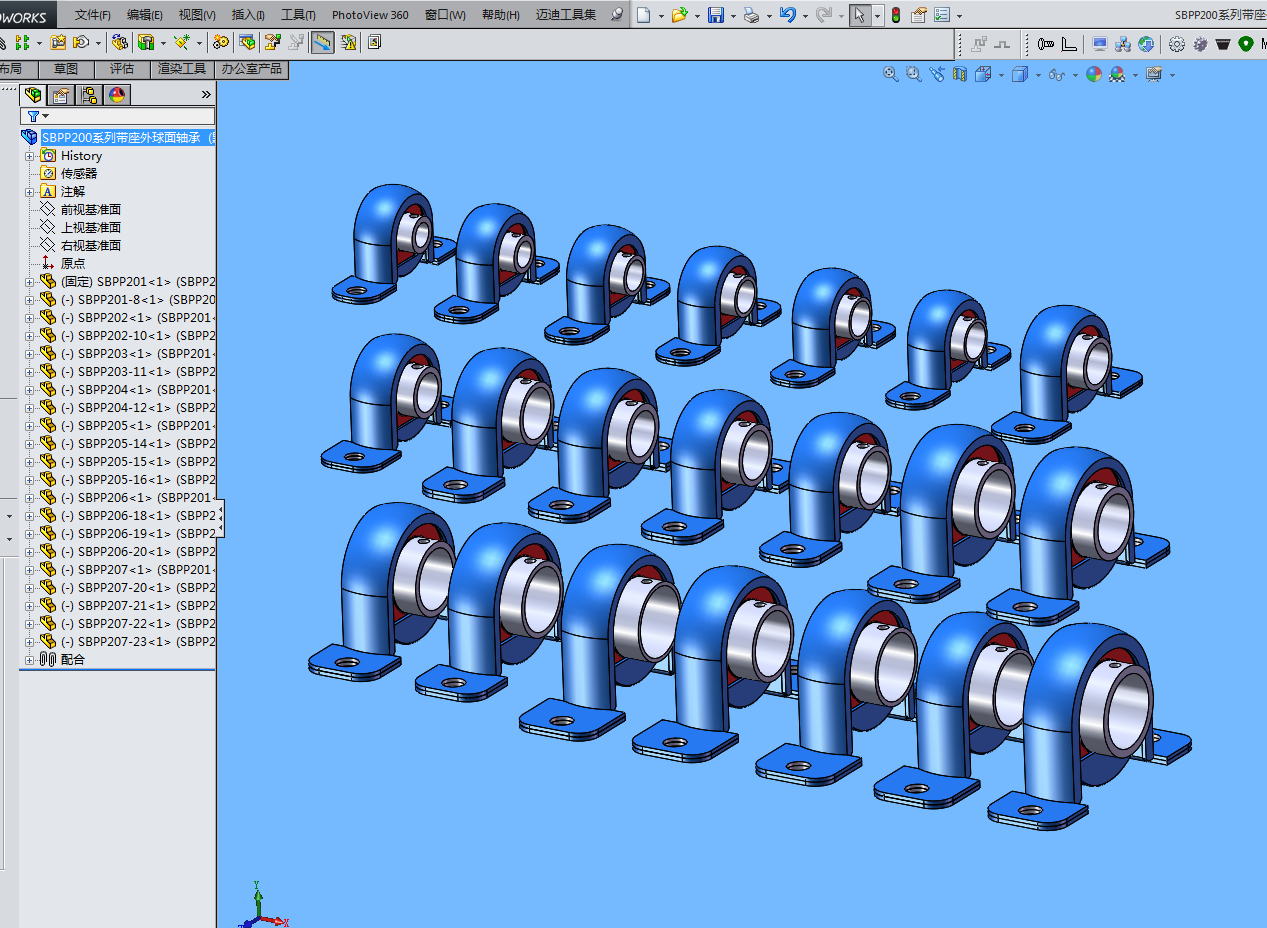
Task: Switch to the 评估 evaluate tab
Action: (122, 69)
